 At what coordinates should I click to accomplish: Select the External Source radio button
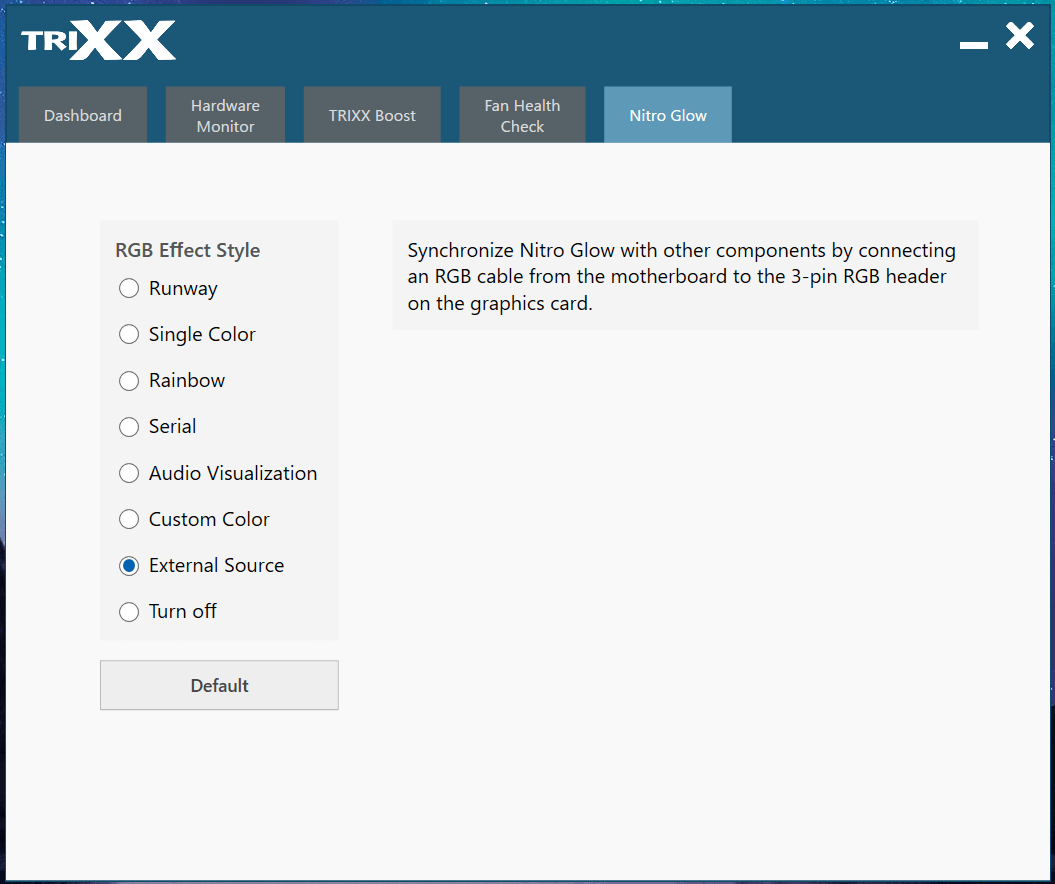[x=129, y=566]
